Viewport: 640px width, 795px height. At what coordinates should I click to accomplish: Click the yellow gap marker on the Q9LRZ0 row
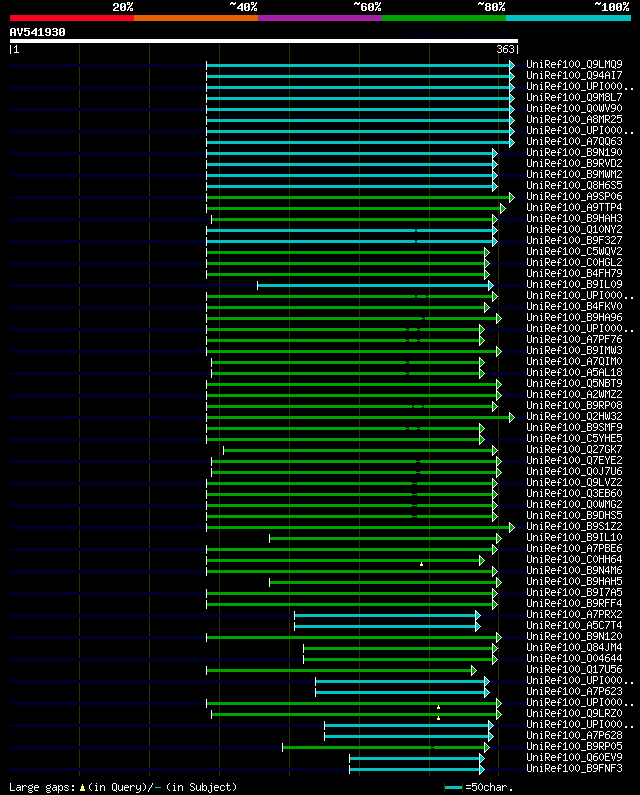point(439,718)
